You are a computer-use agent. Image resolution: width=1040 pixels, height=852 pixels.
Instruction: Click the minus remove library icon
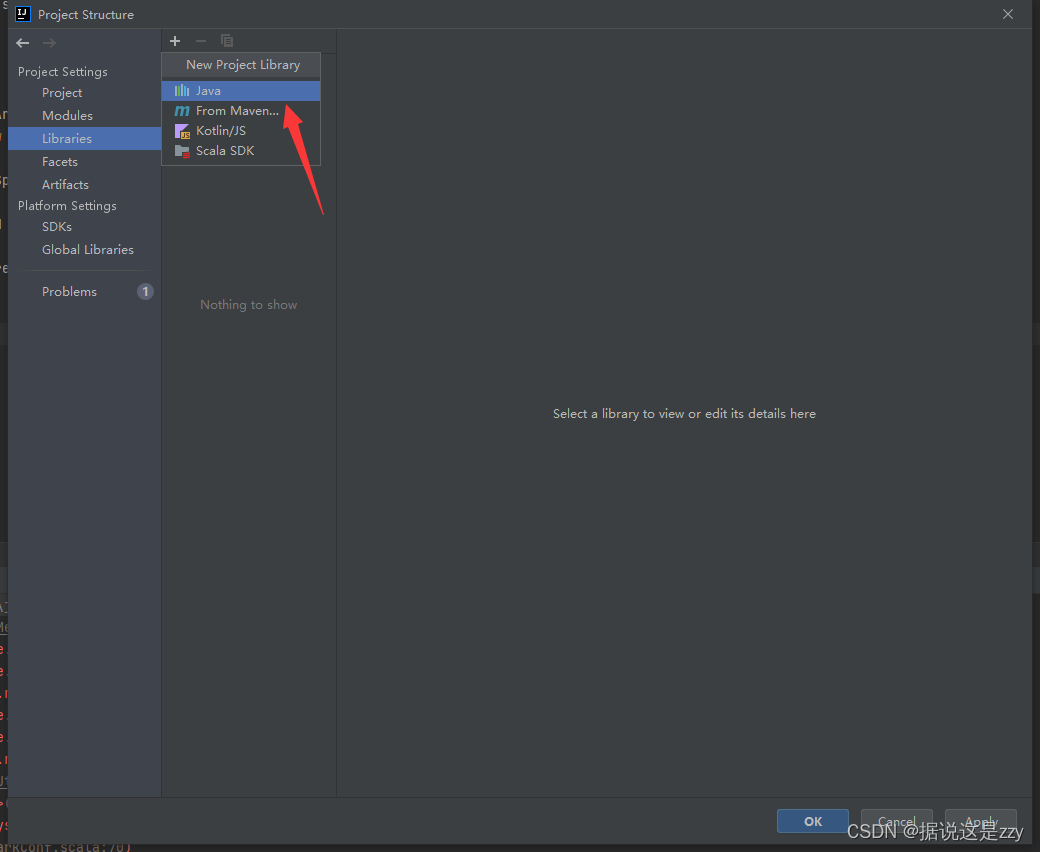[x=201, y=41]
